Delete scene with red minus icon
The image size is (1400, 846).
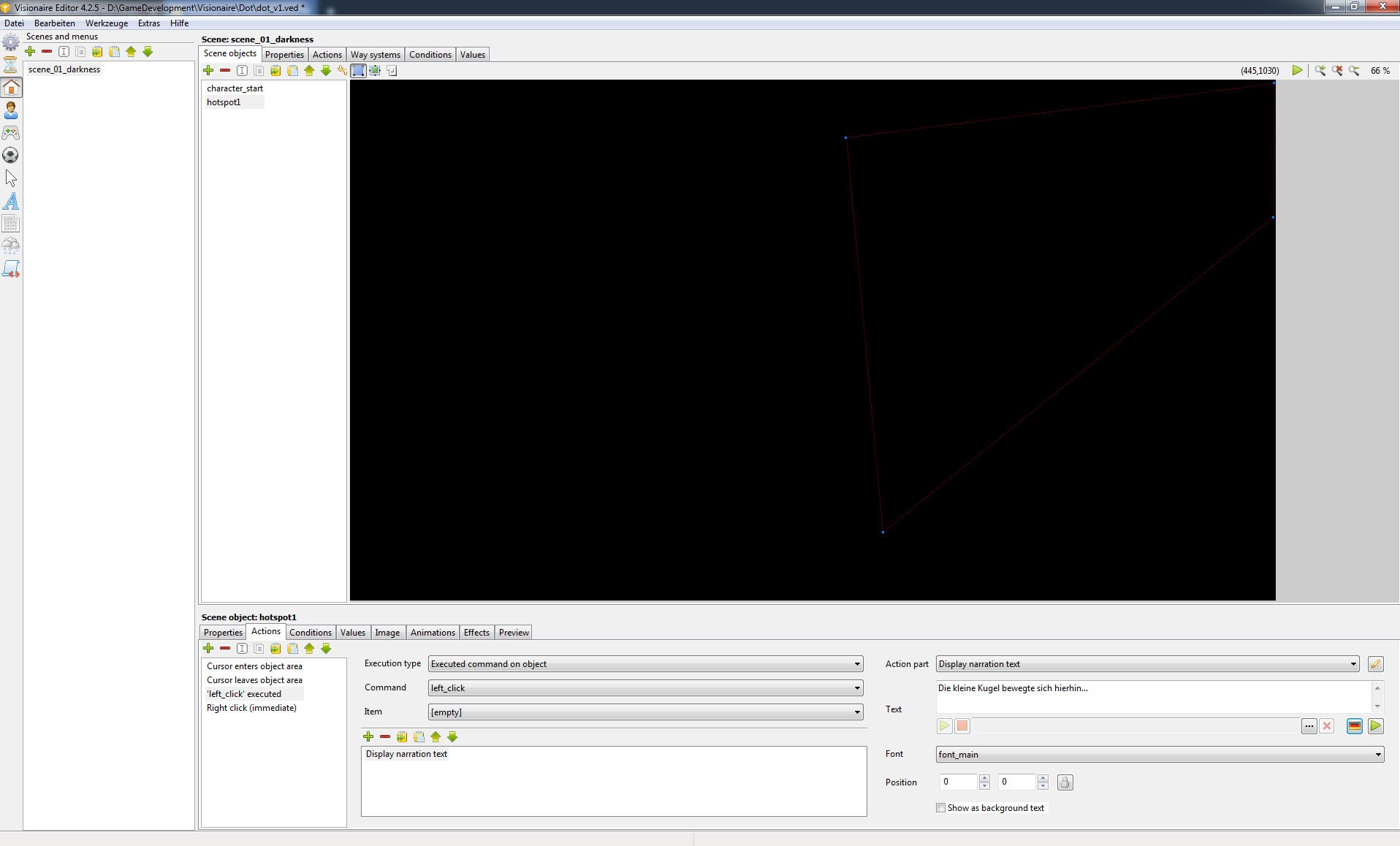tap(47, 51)
